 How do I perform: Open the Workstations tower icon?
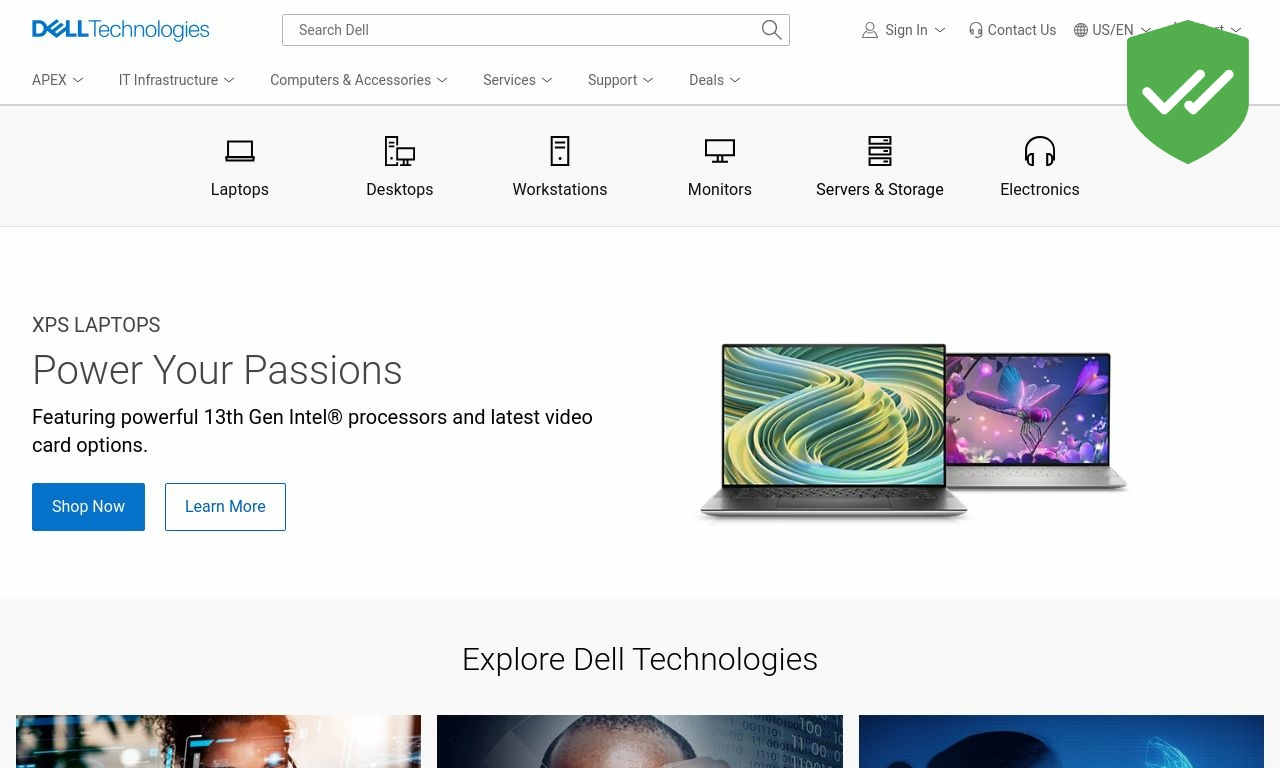pyautogui.click(x=560, y=151)
